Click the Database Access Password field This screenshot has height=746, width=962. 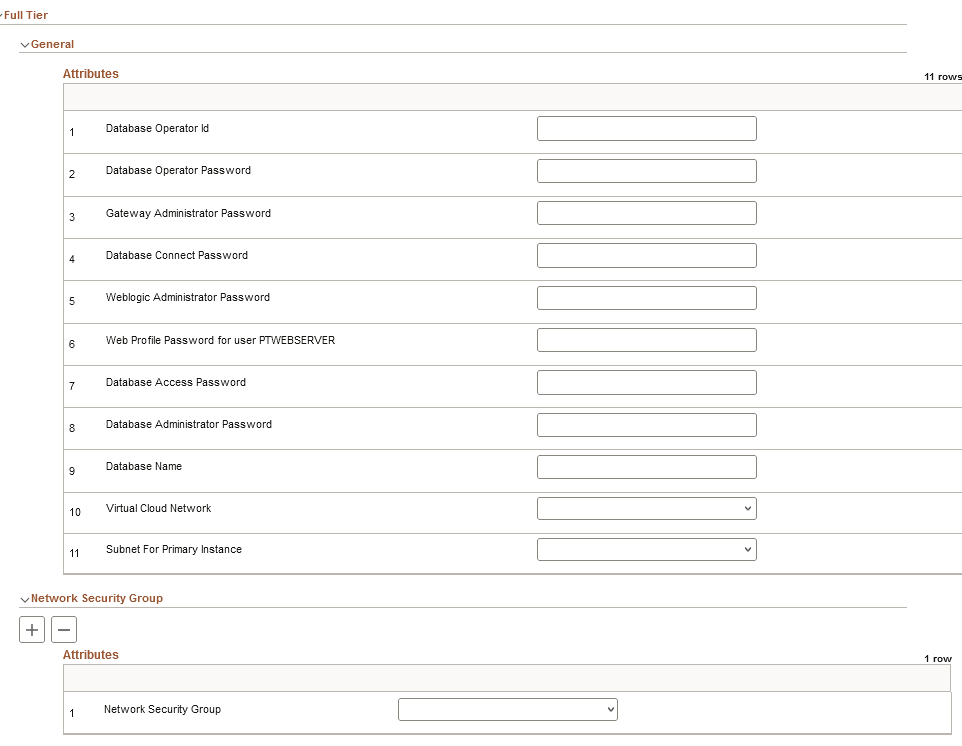tap(647, 383)
